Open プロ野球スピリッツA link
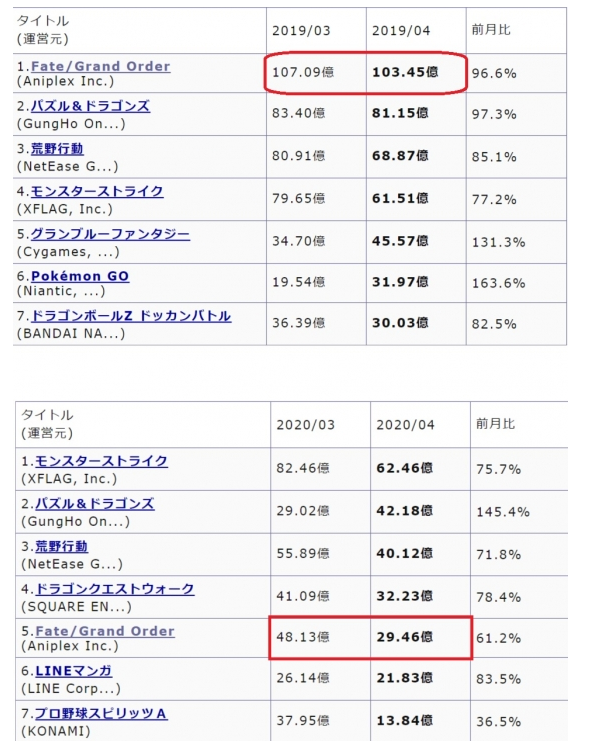 [101, 714]
